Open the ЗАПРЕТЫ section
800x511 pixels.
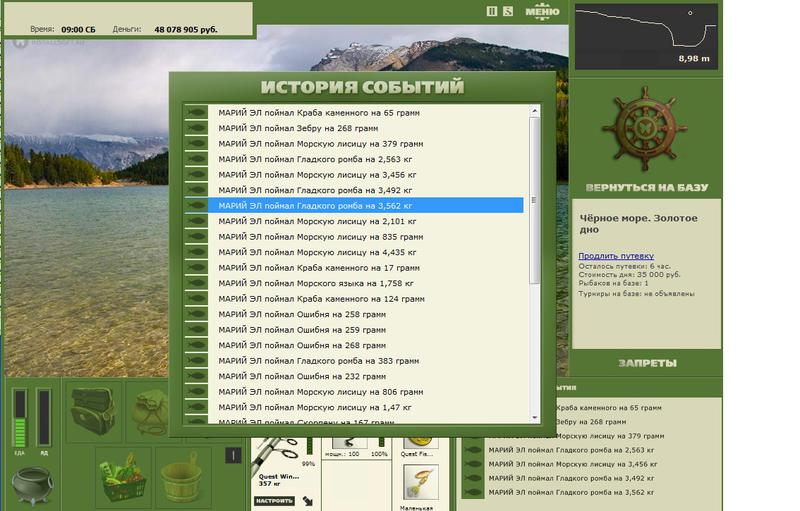coord(647,363)
